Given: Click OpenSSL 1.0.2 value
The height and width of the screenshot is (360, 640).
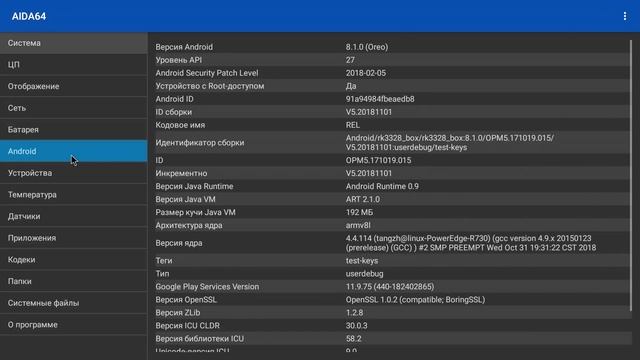Looking at the screenshot, I should [x=415, y=300].
